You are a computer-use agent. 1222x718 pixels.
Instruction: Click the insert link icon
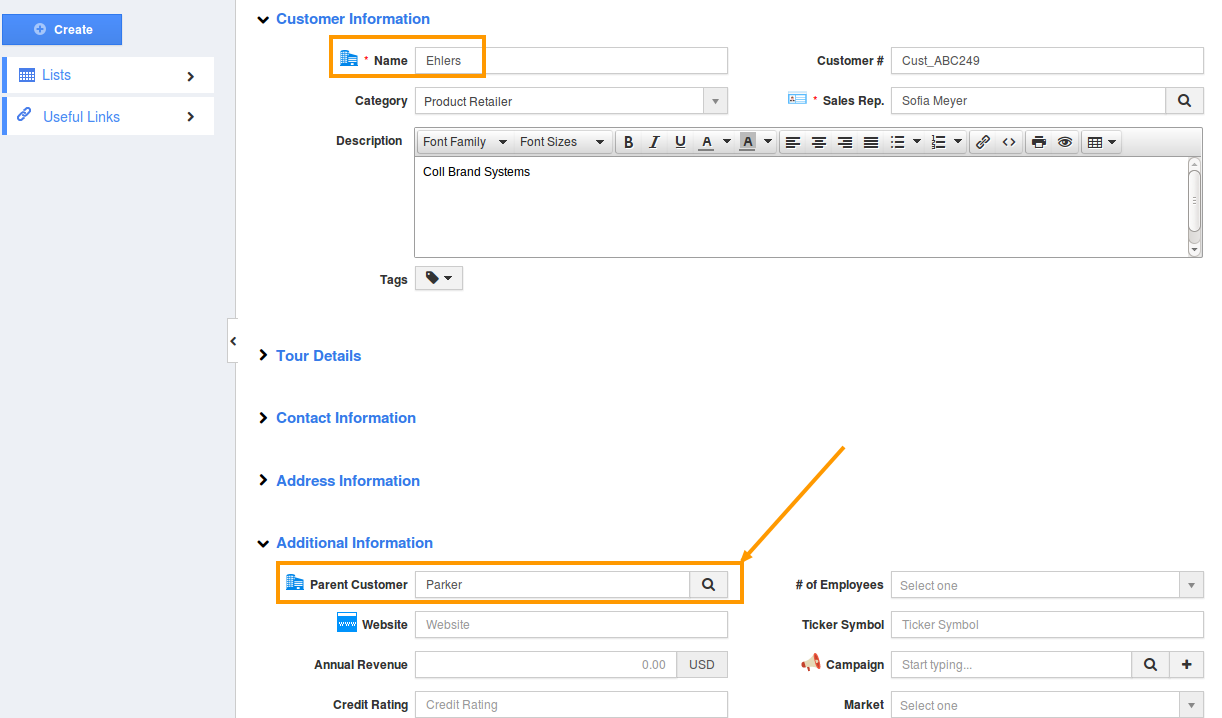(x=983, y=142)
